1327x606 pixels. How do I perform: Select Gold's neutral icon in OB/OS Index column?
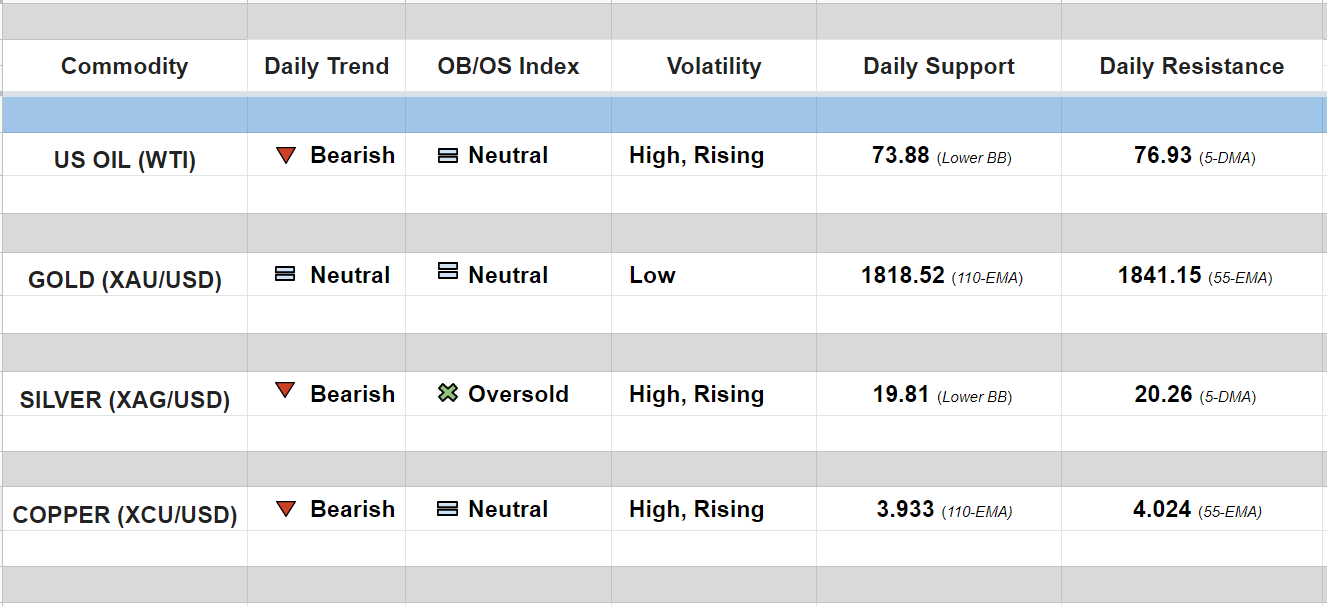tap(448, 271)
